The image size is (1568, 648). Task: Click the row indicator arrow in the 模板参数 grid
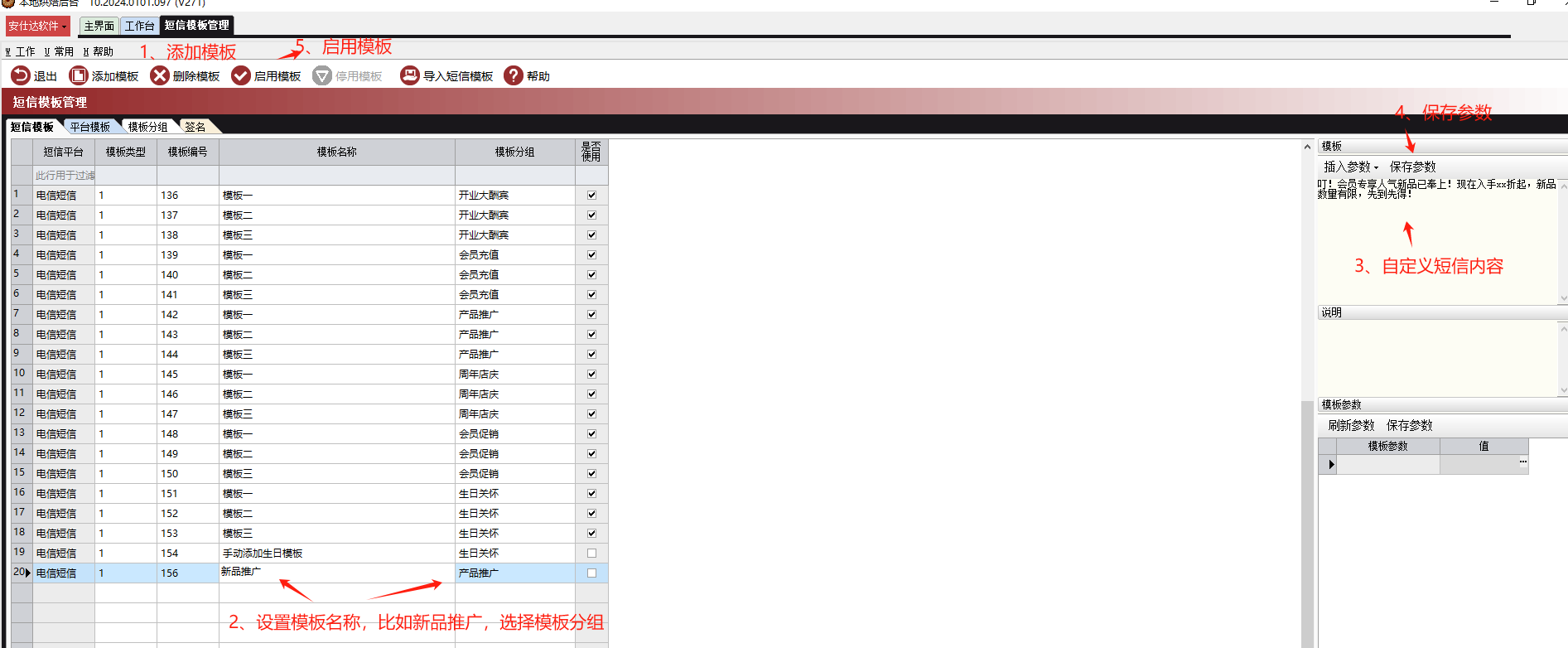coord(1331,465)
